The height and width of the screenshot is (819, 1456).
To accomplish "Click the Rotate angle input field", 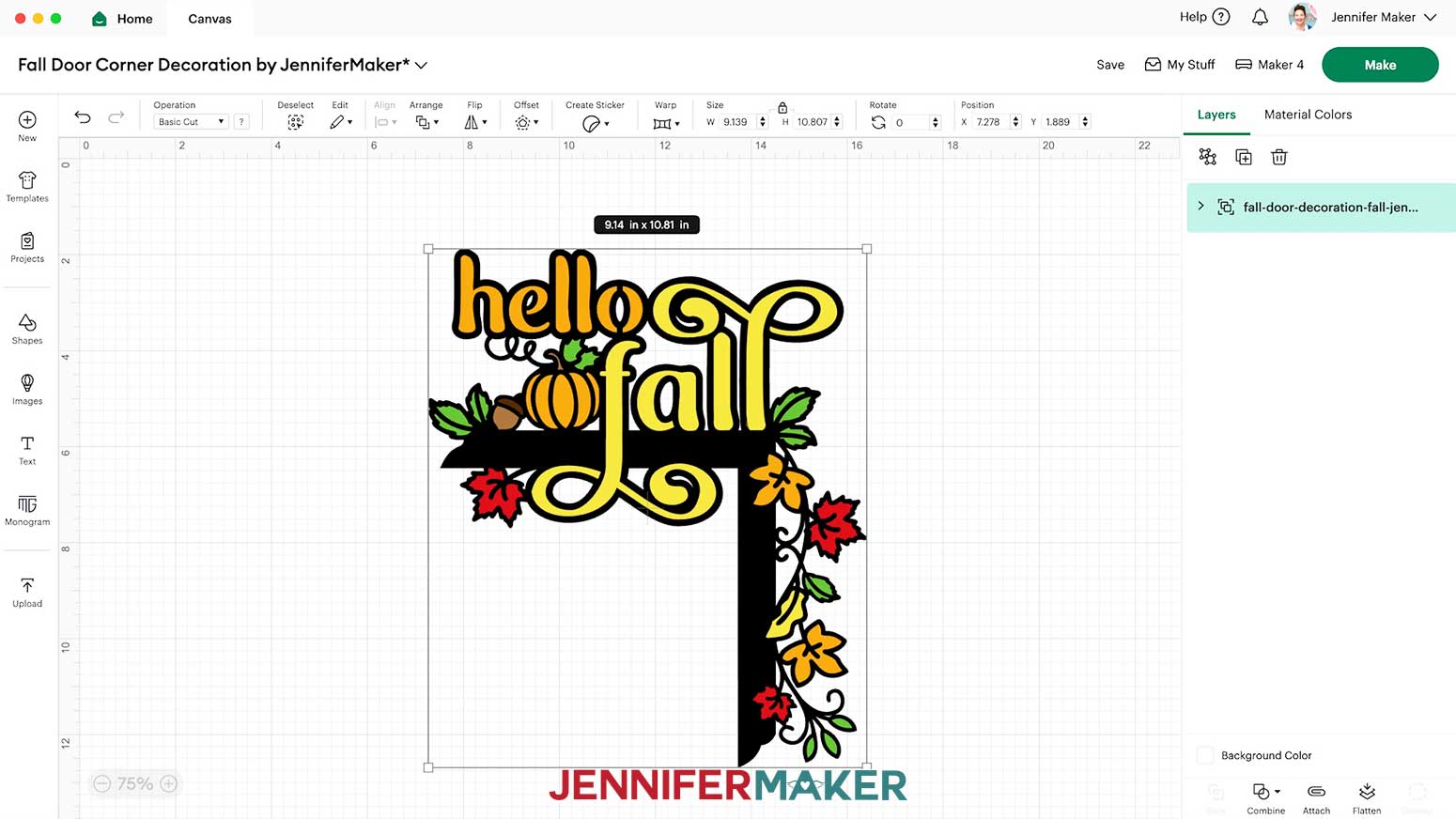I will click(x=910, y=122).
